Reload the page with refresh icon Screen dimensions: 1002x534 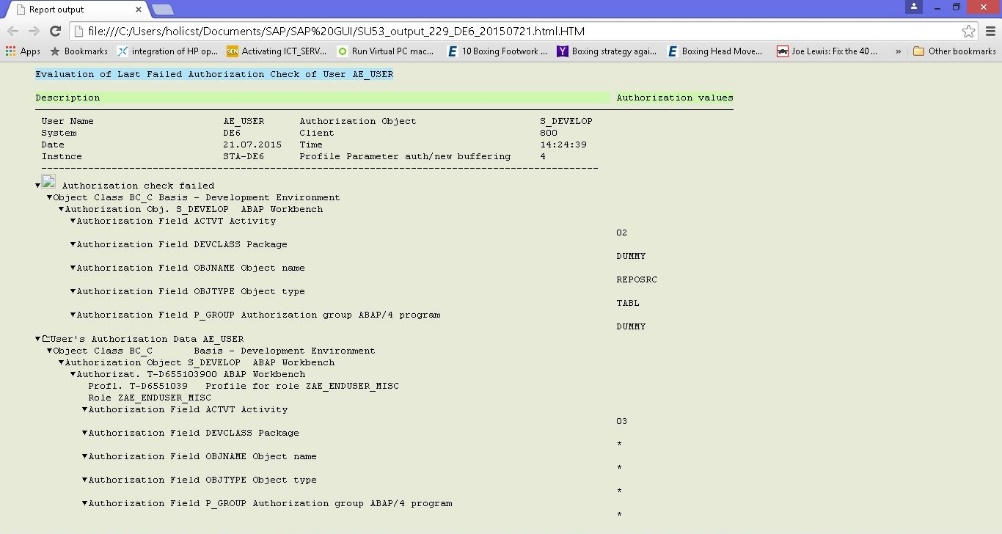(x=56, y=31)
